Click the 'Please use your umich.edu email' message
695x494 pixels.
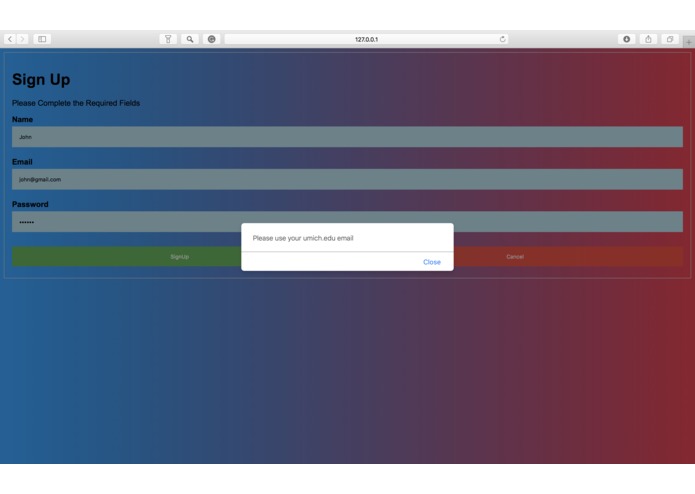coord(303,238)
